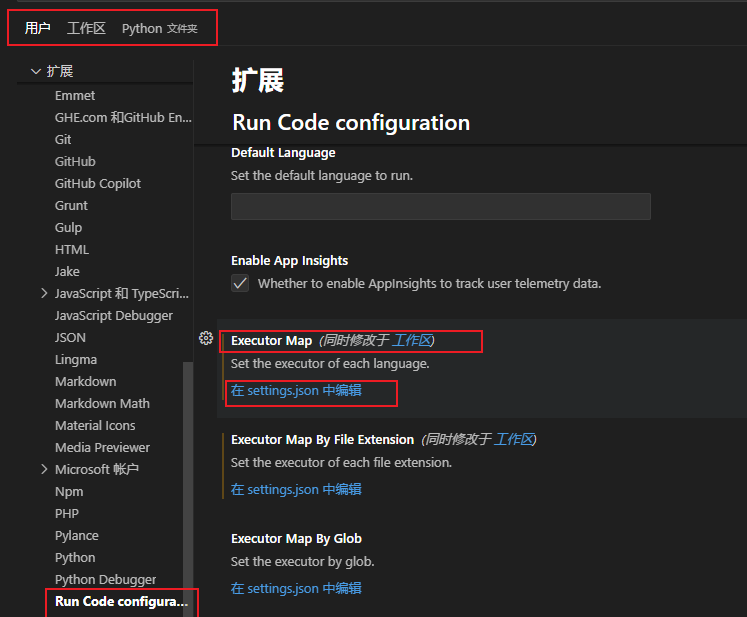Select Run Code configuration tree item

[121, 602]
